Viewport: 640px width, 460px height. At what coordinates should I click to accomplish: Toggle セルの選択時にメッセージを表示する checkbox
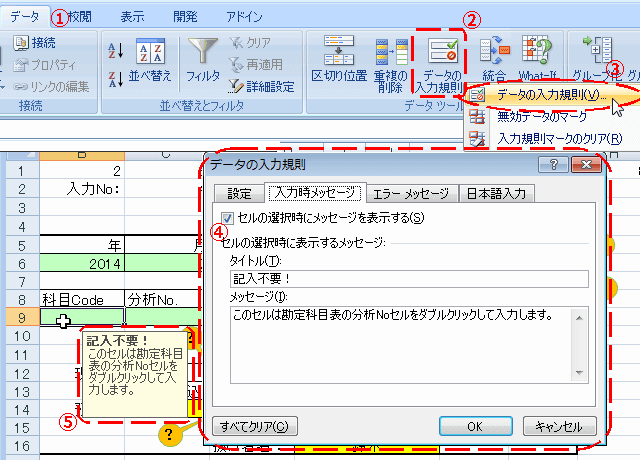(x=227, y=217)
